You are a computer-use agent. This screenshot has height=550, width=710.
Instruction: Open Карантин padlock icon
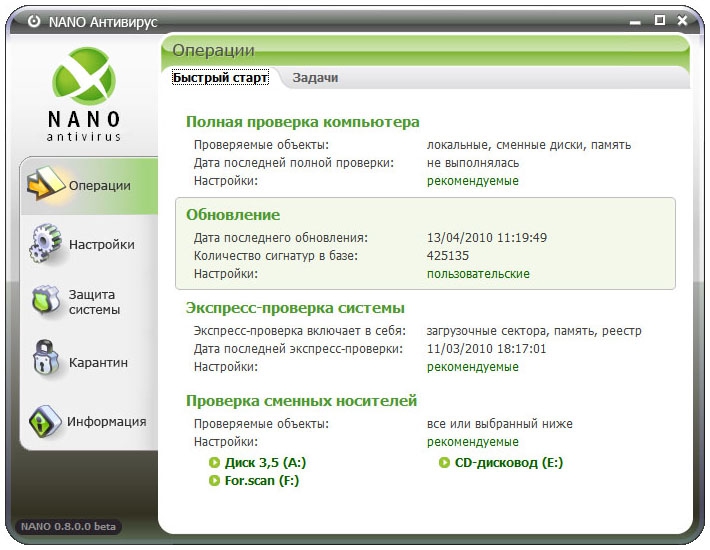[45, 362]
